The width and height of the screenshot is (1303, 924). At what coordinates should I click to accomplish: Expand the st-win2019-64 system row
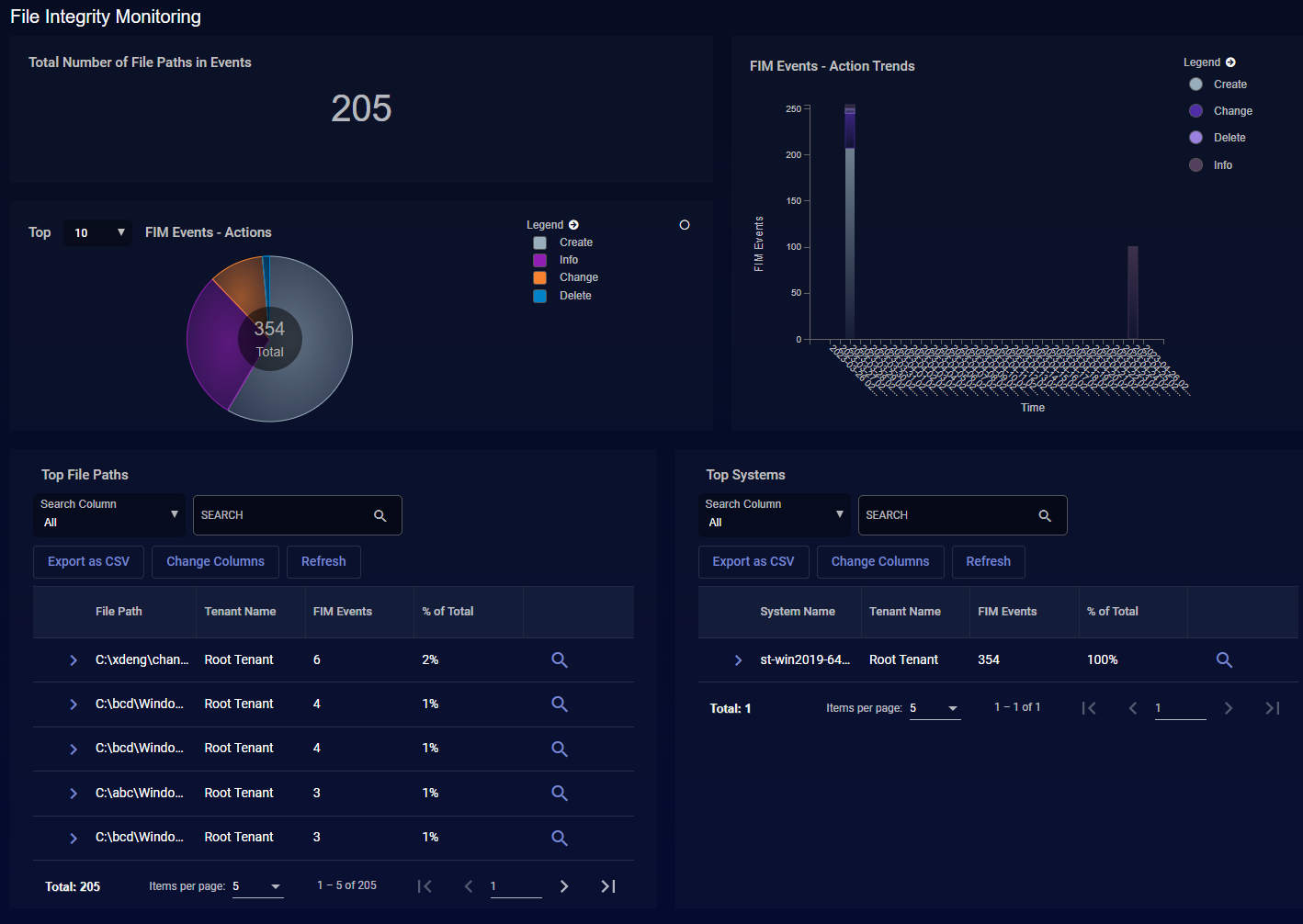pyautogui.click(x=738, y=660)
